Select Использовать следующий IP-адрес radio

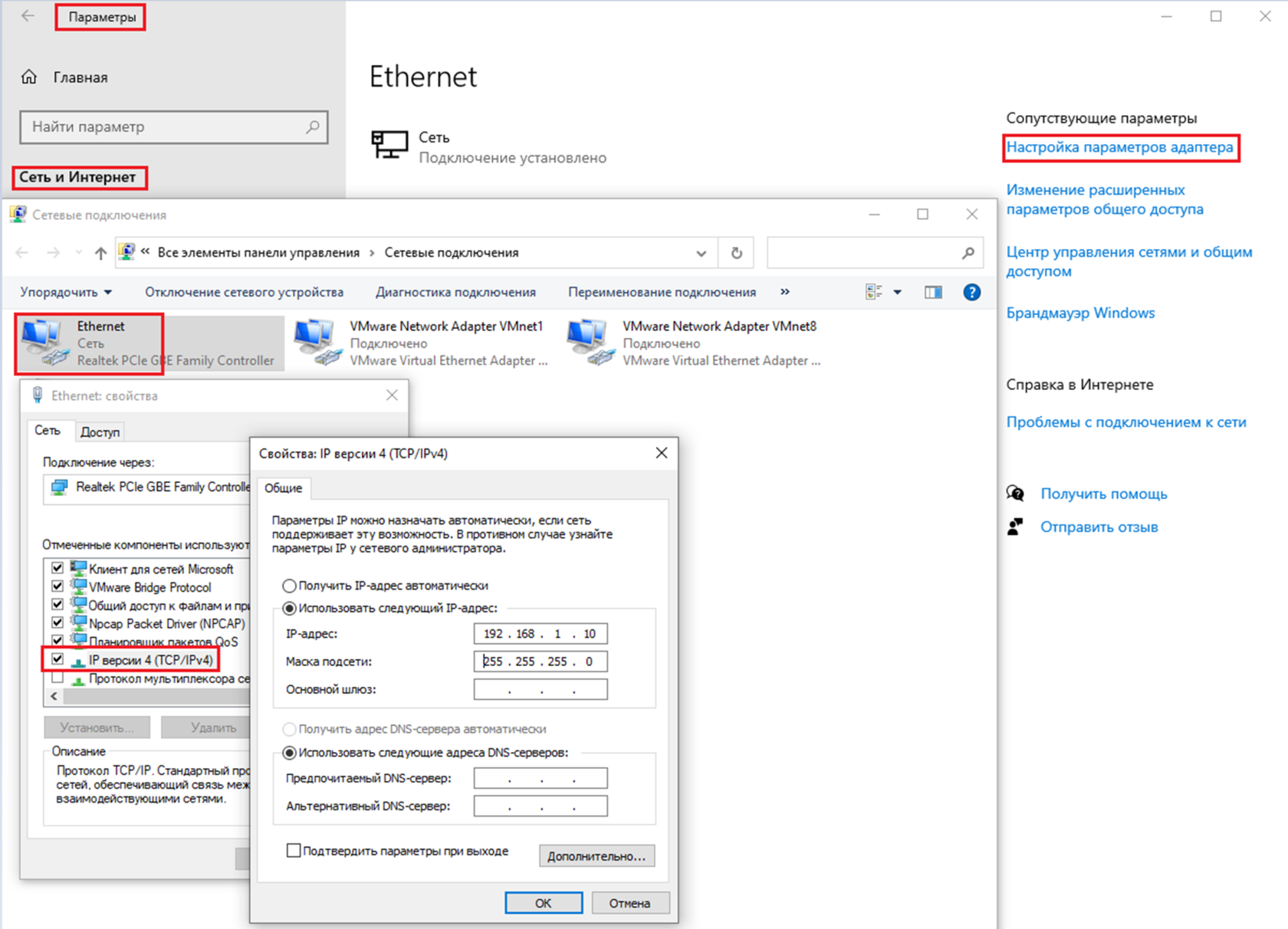click(x=289, y=609)
